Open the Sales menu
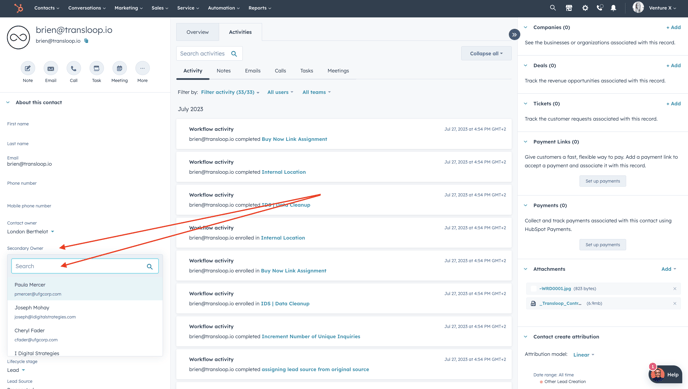688x389 pixels. 160,8
